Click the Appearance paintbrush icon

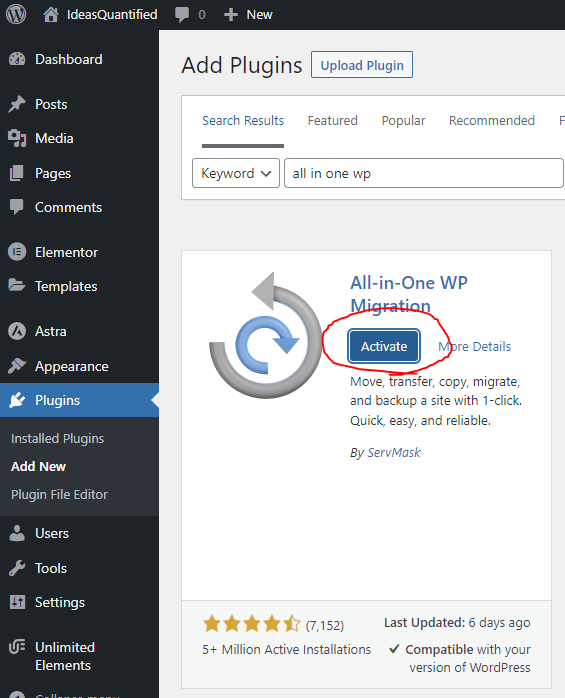[x=17, y=366]
